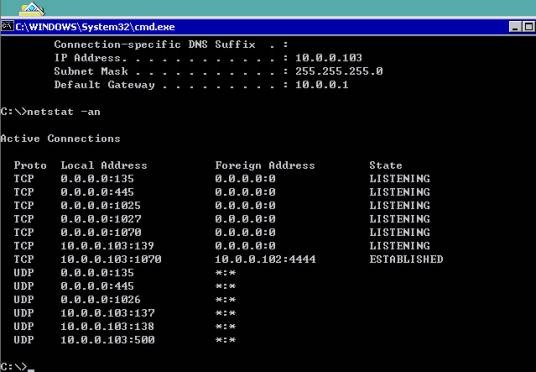The width and height of the screenshot is (536, 372).
Task: Click the final C:\> prompt at the bottom
Action: pyautogui.click(x=14, y=367)
